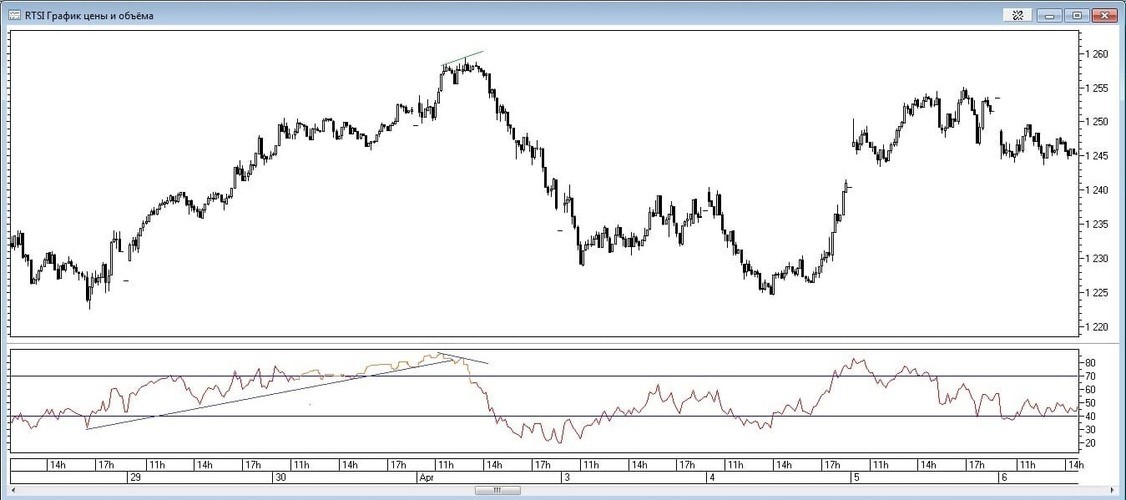This screenshot has width=1126, height=500.
Task: Click the "30" date label on the time axis
Action: (279, 478)
